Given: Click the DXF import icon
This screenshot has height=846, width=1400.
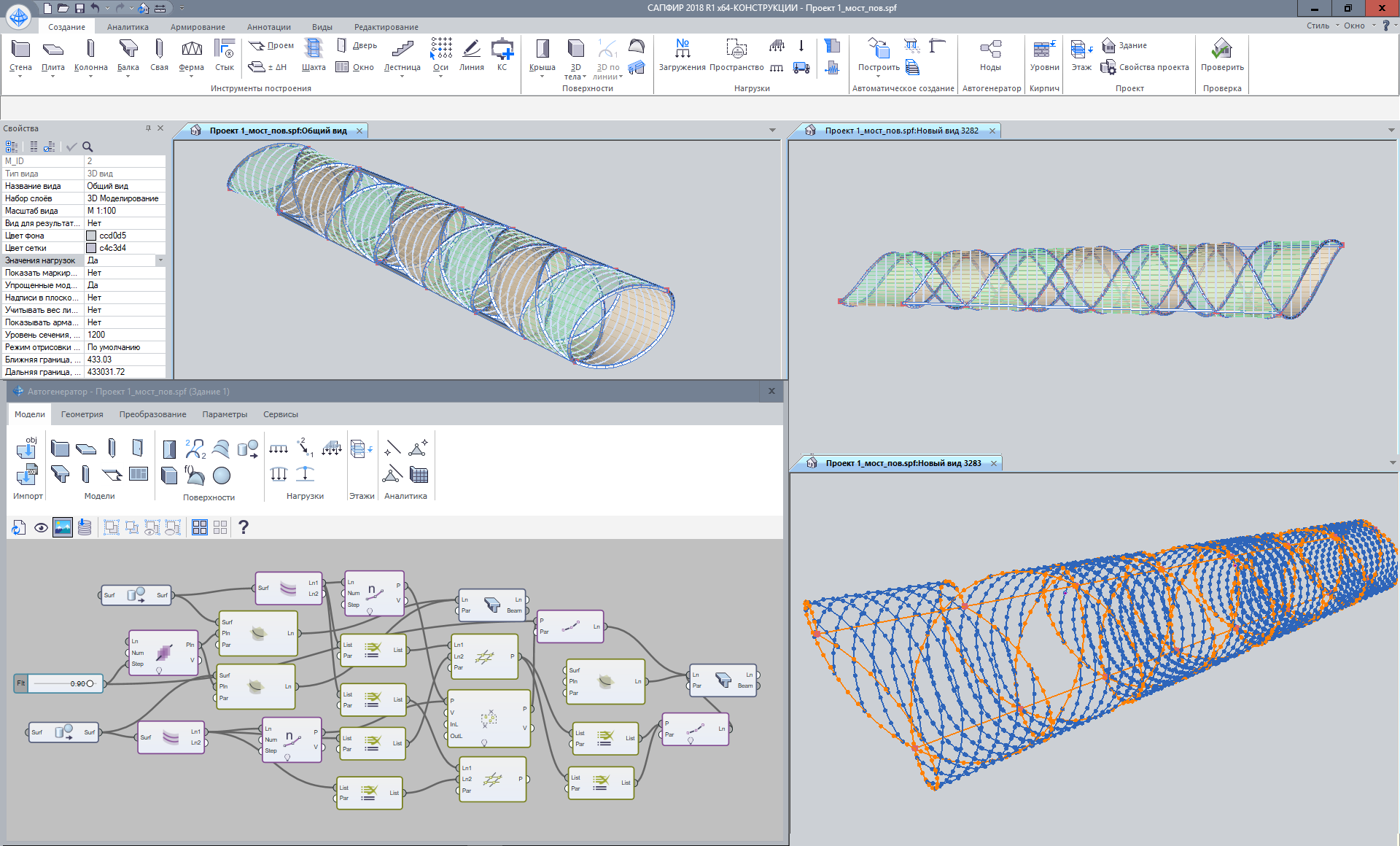Looking at the screenshot, I should [x=27, y=475].
